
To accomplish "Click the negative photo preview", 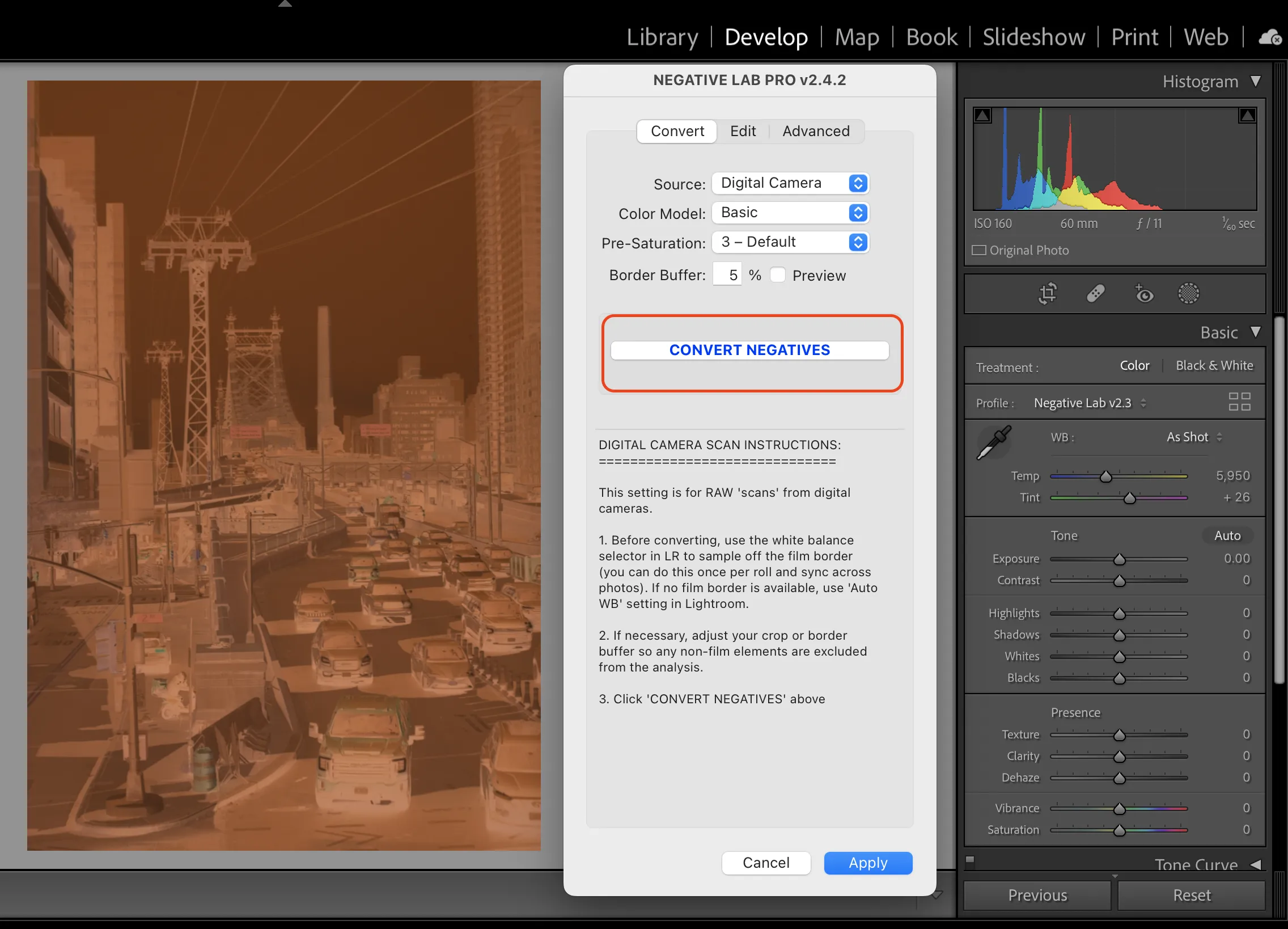I will [x=283, y=465].
